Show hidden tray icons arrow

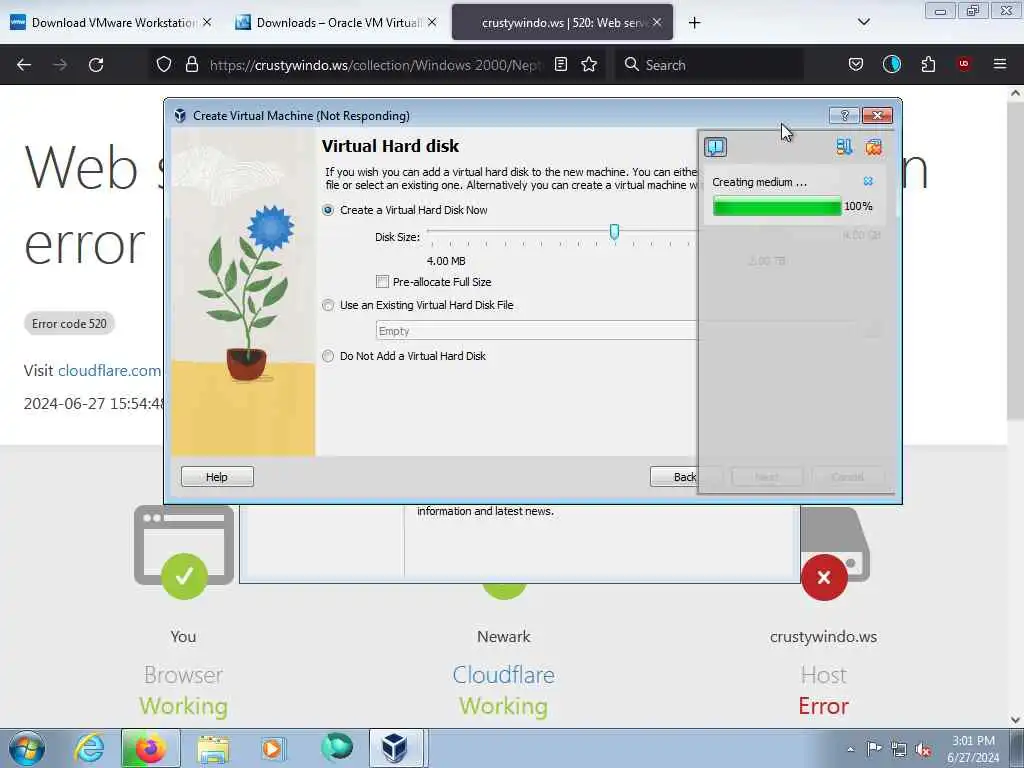(850, 749)
